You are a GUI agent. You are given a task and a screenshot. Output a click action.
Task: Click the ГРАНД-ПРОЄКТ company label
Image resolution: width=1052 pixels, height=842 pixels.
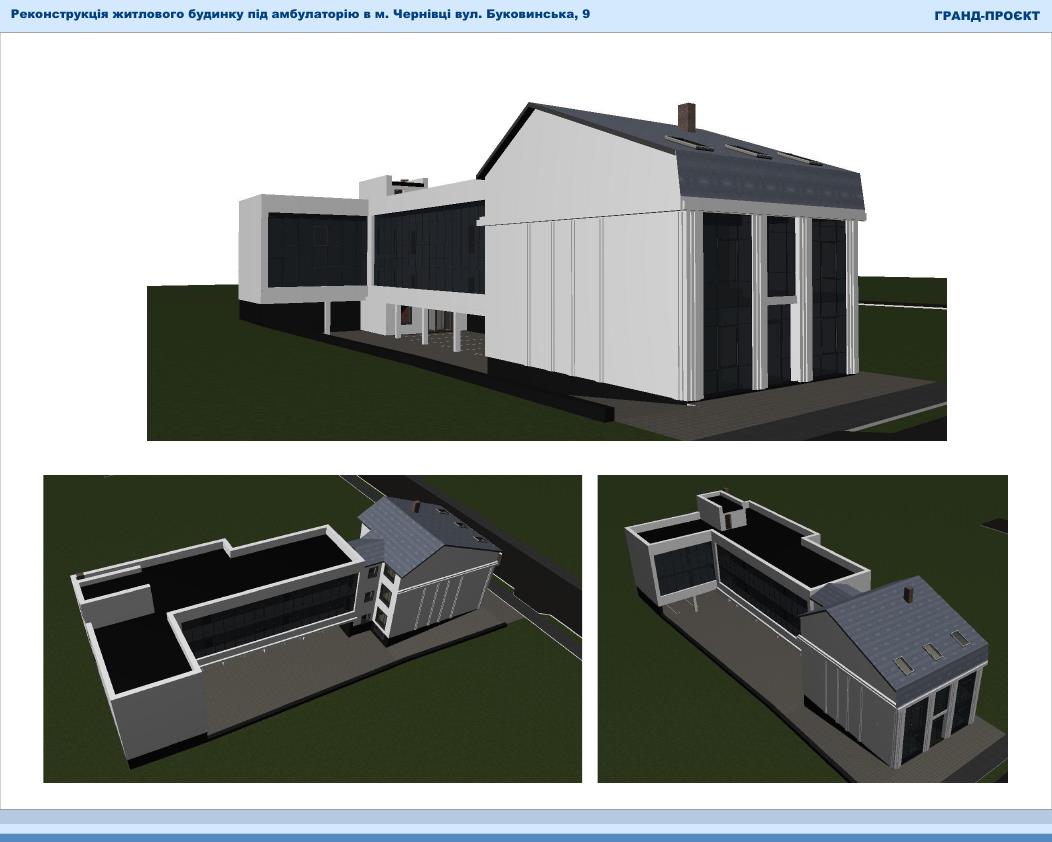(986, 15)
